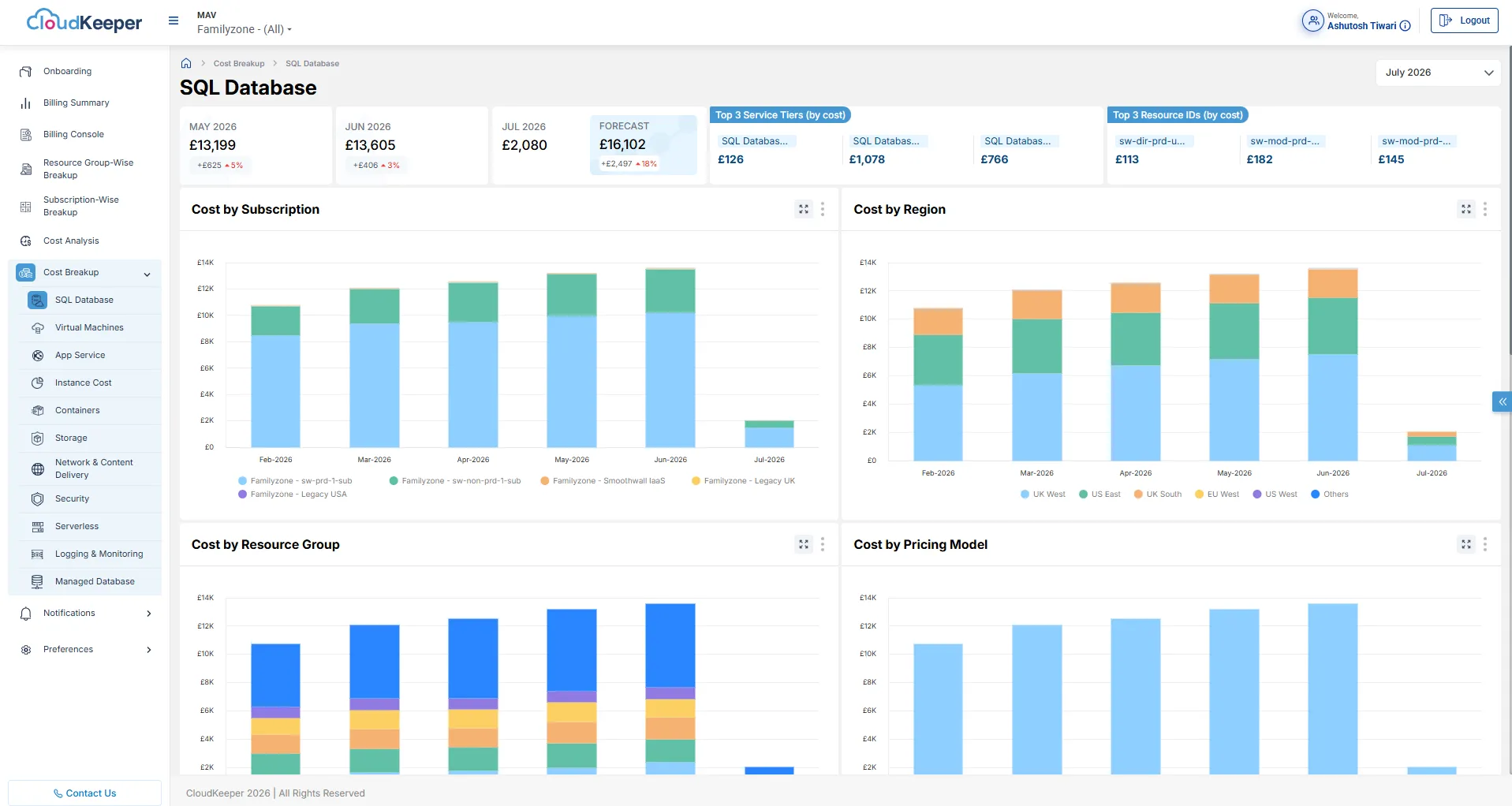Open Cost by Region options kebab menu

1485,209
